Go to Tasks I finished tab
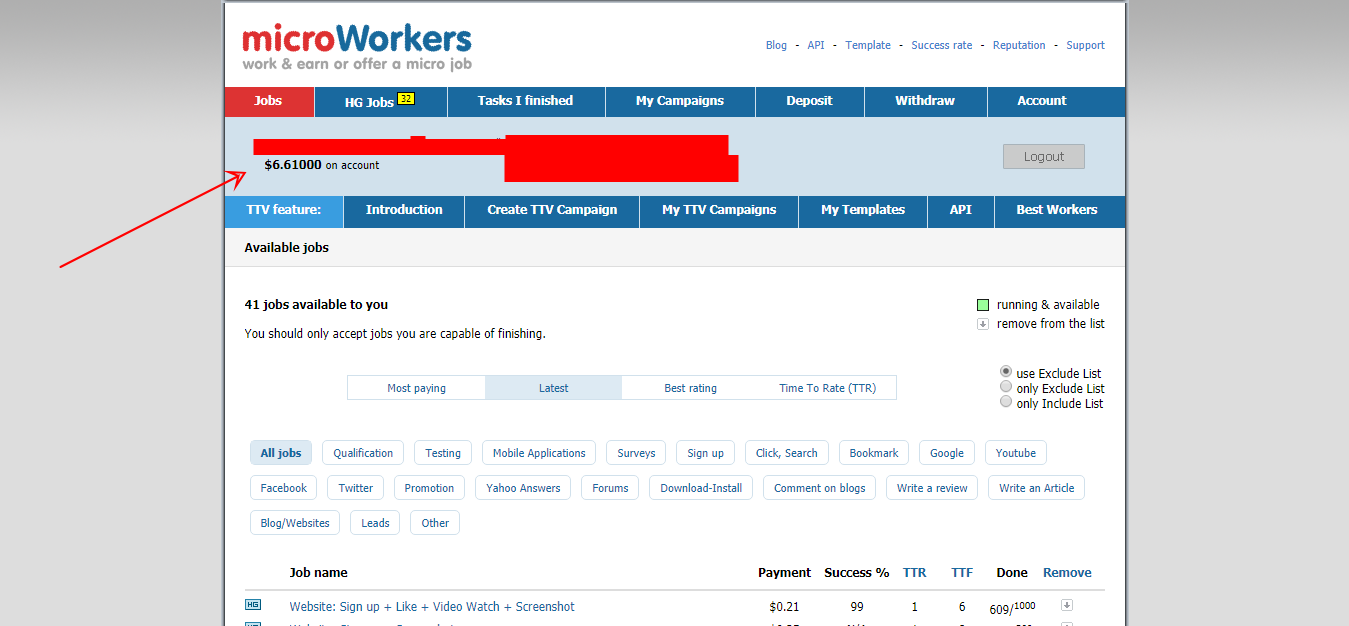Viewport: 1349px width, 626px height. tap(526, 101)
